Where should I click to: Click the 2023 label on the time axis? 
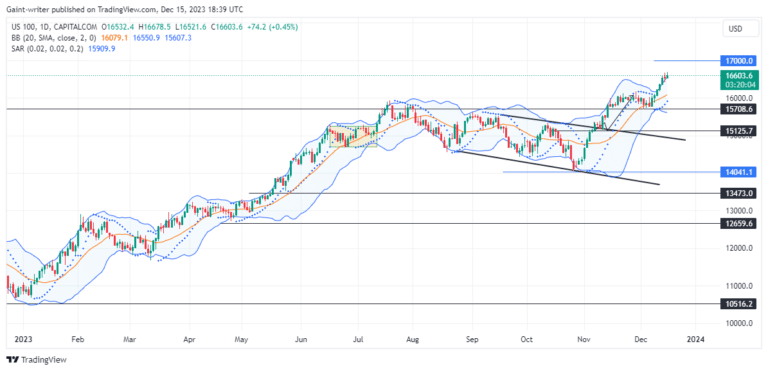[x=23, y=339]
